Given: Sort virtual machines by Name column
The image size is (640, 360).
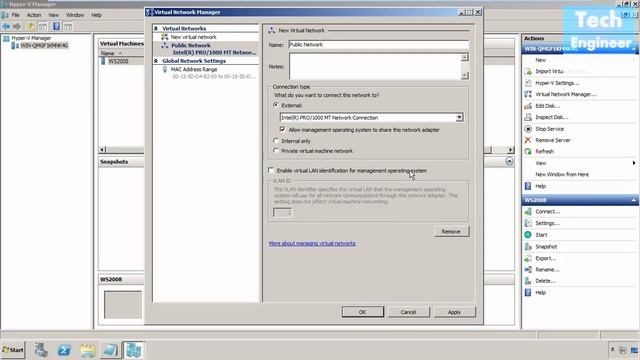Looking at the screenshot, I should [x=108, y=53].
